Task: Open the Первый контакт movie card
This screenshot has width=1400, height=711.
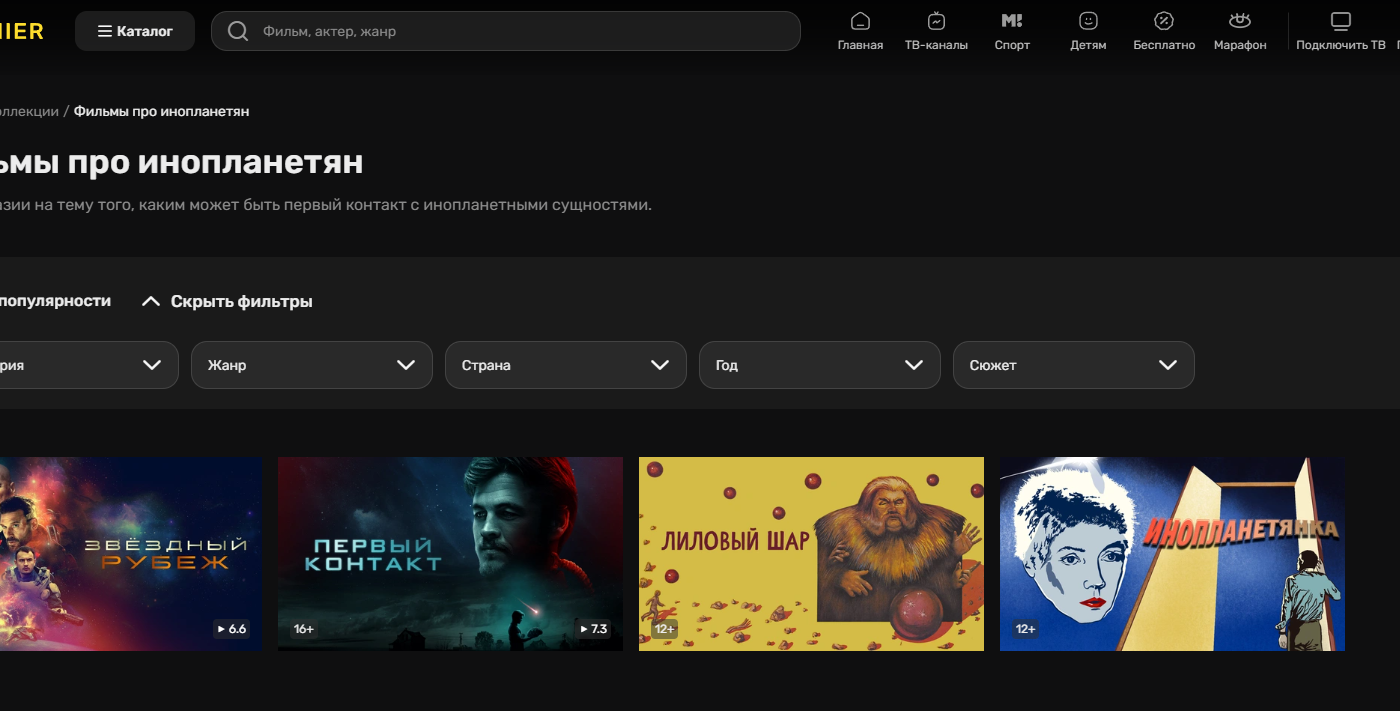Action: pyautogui.click(x=450, y=554)
